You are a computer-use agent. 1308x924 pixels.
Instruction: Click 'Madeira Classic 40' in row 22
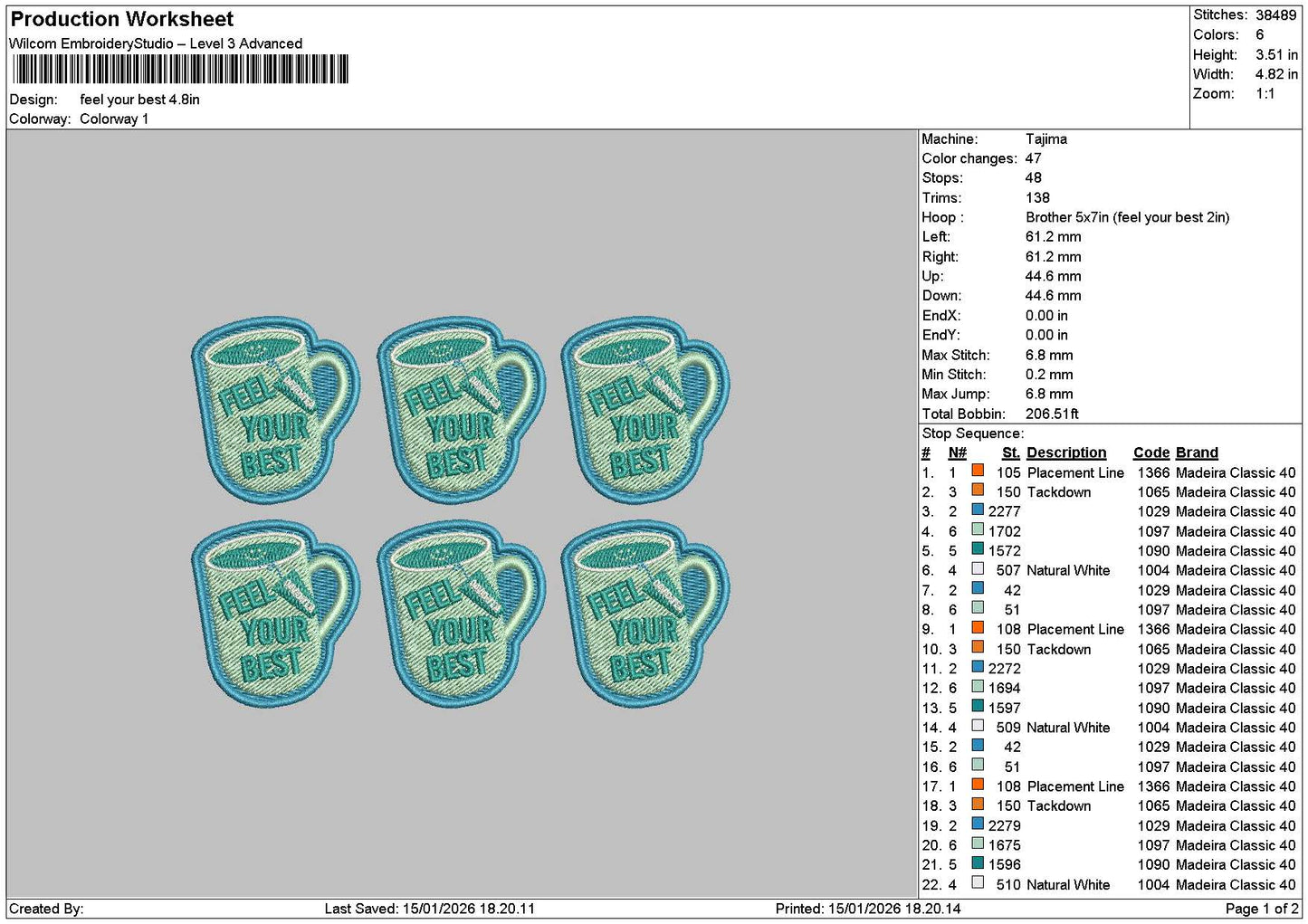click(x=1236, y=885)
